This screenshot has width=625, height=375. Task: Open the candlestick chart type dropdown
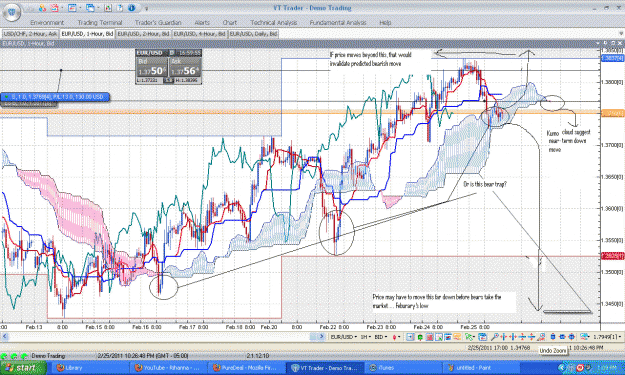point(396,337)
